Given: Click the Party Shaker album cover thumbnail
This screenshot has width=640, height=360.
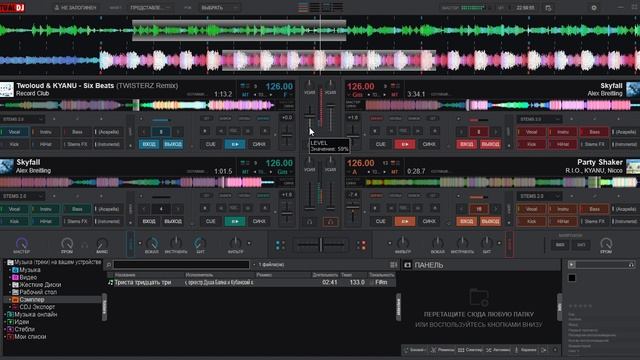Looking at the screenshot, I should coord(633,167).
